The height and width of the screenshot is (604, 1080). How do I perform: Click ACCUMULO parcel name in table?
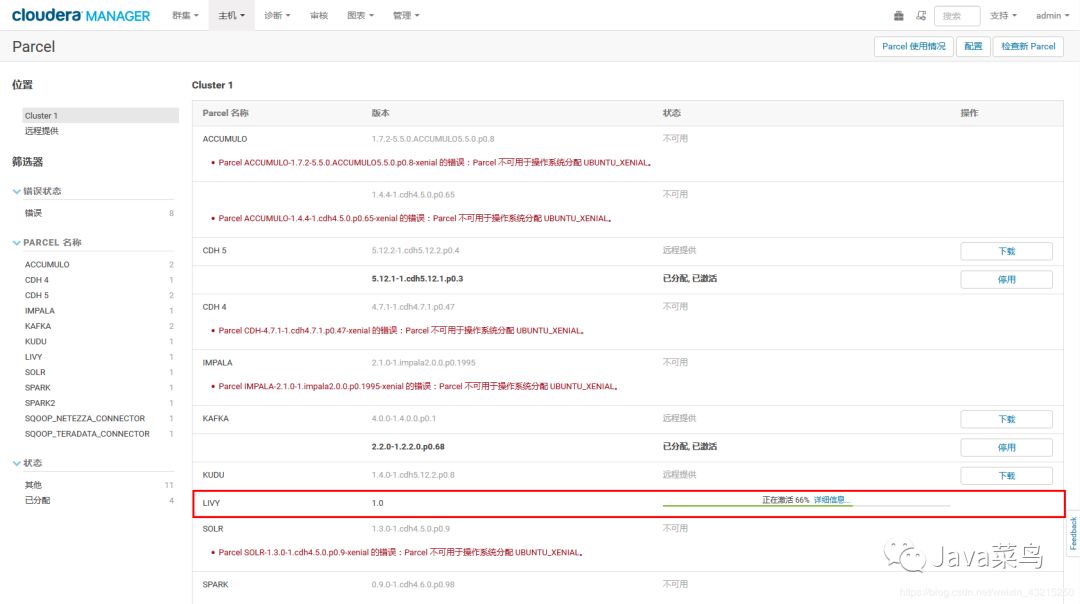point(225,139)
